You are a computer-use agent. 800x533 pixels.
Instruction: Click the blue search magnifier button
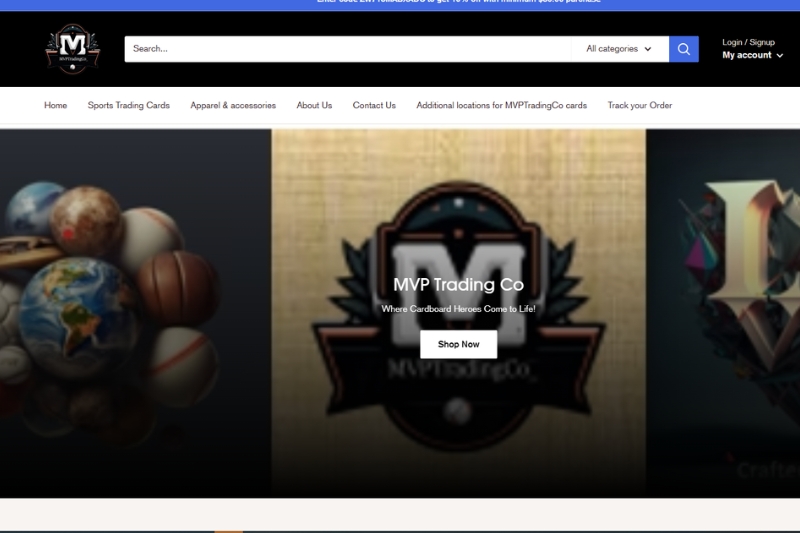pos(684,49)
